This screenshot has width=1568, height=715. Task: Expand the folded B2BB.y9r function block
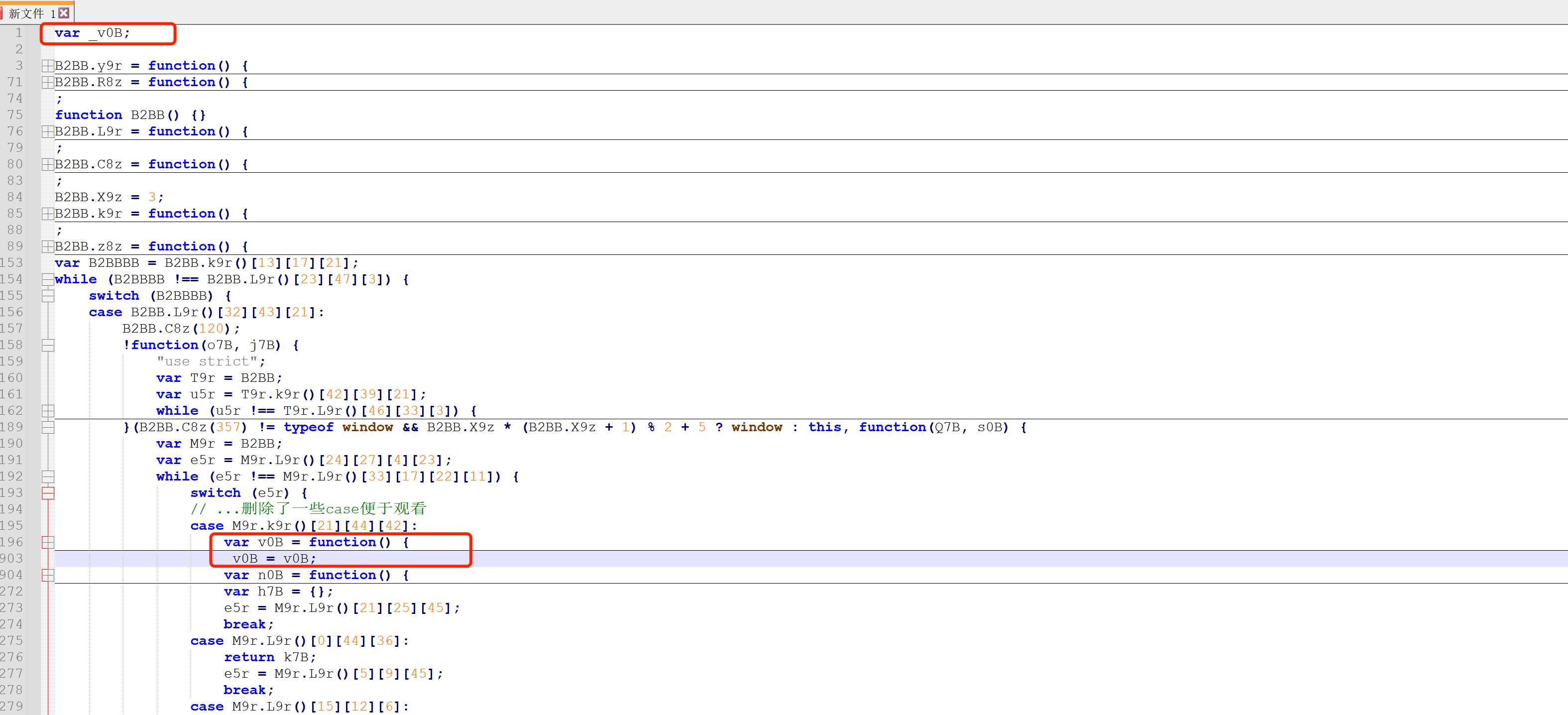47,66
